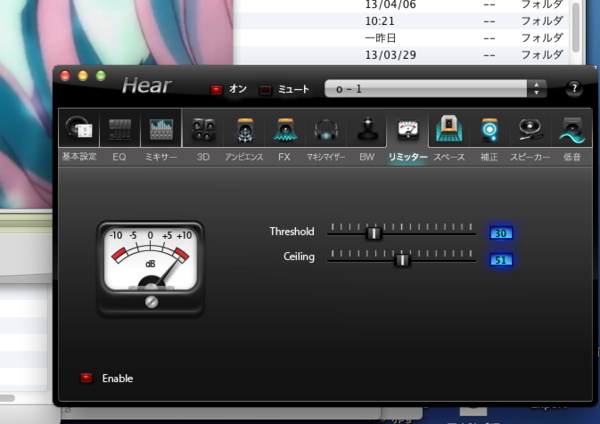Click the preset dropdown up/down arrows
600x424 pixels.
[536, 89]
